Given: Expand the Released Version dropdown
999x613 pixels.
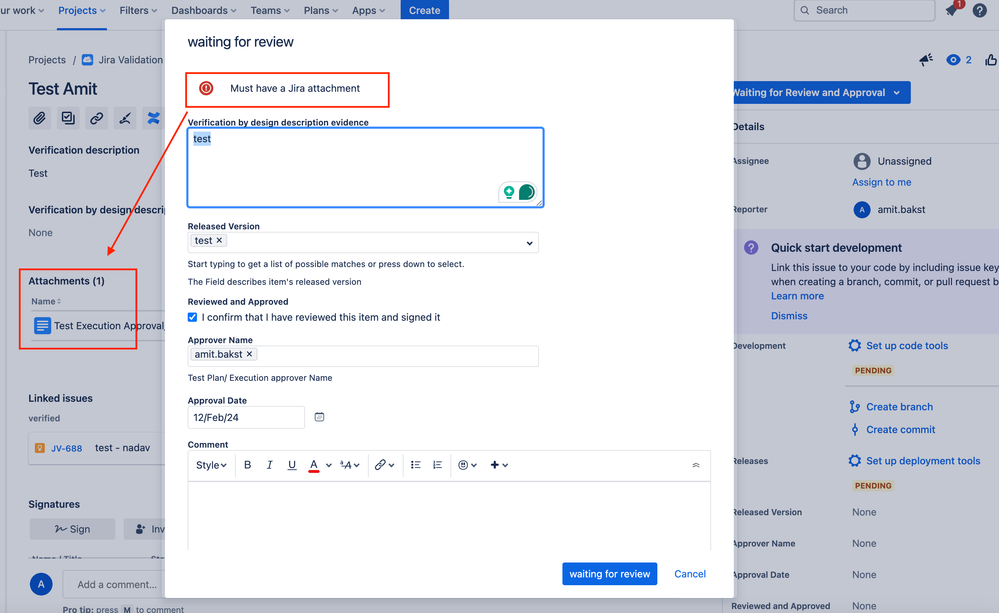Looking at the screenshot, I should point(529,243).
